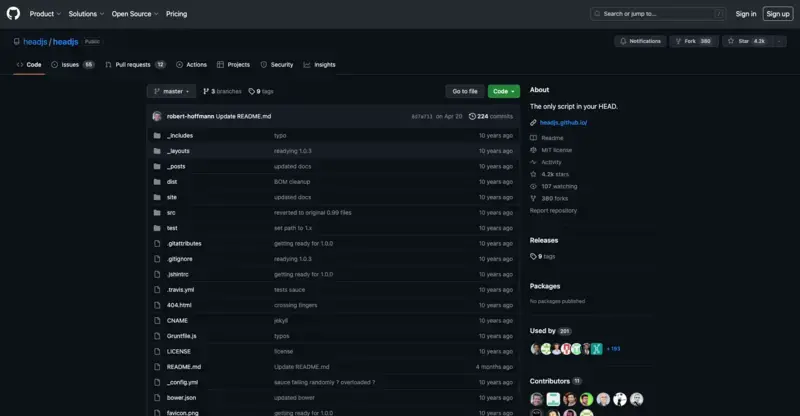Click the dist folder icon
800x416 pixels.
(x=157, y=182)
